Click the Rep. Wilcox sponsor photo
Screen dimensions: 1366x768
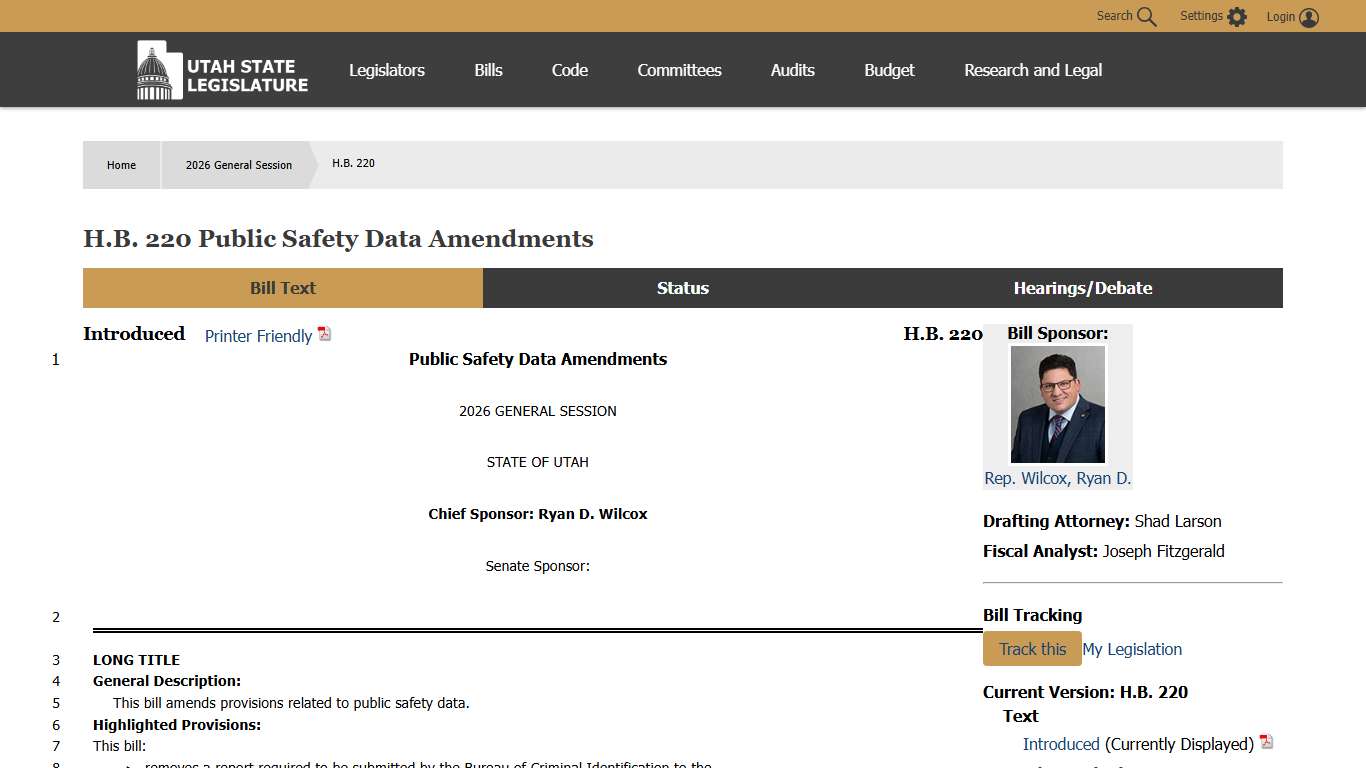coord(1057,404)
